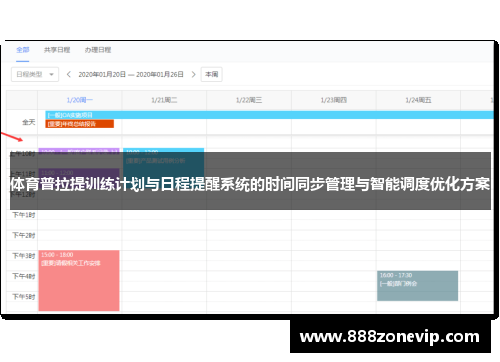Click the 本周 button
The height and width of the screenshot is (362, 500).
click(x=211, y=74)
